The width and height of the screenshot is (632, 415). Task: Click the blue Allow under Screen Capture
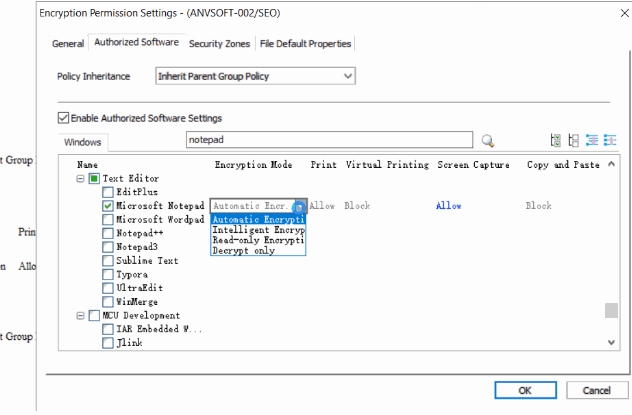tap(448, 206)
